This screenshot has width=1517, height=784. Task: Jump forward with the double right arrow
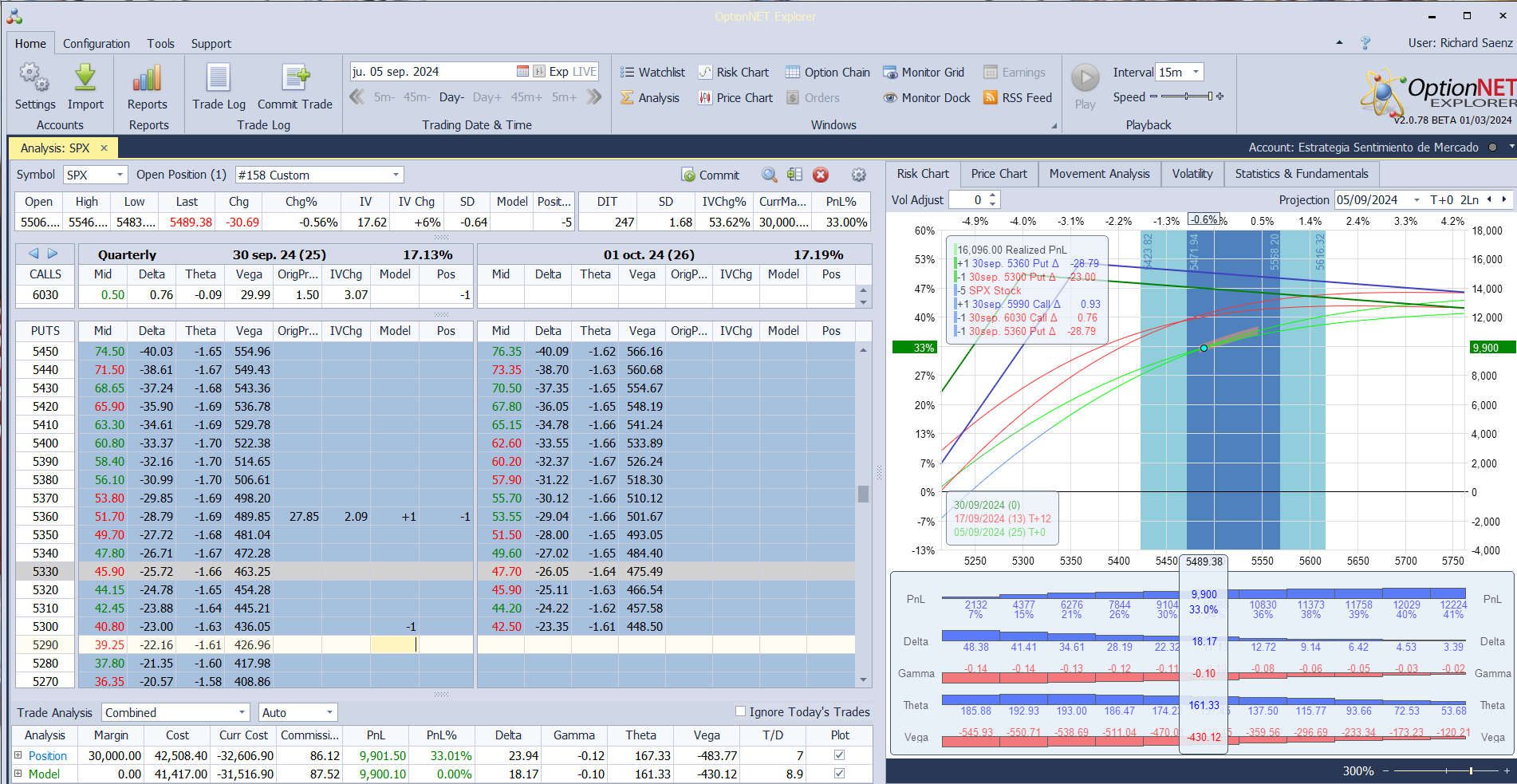click(x=593, y=97)
